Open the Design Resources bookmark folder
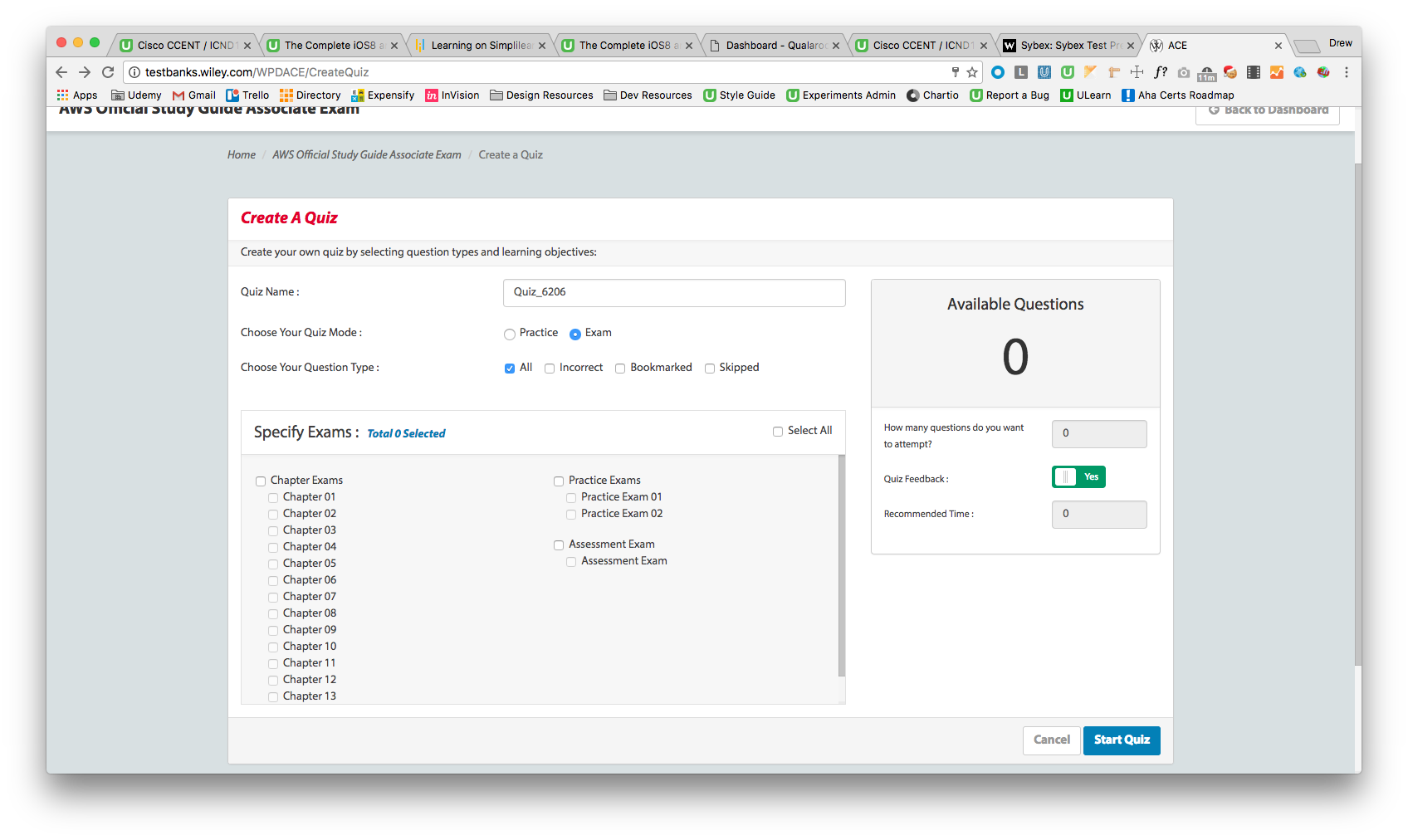The width and height of the screenshot is (1408, 840). (541, 95)
